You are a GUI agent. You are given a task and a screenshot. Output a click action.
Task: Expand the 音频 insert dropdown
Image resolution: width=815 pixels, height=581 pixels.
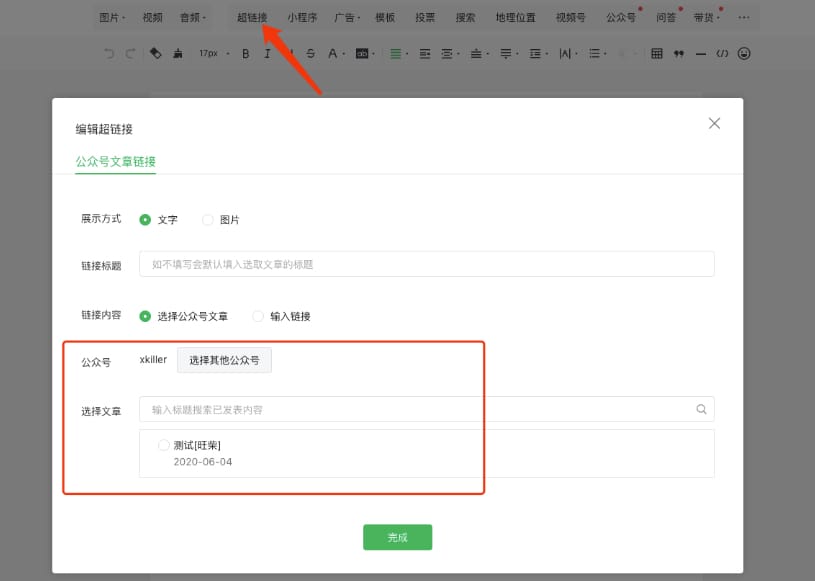click(193, 17)
